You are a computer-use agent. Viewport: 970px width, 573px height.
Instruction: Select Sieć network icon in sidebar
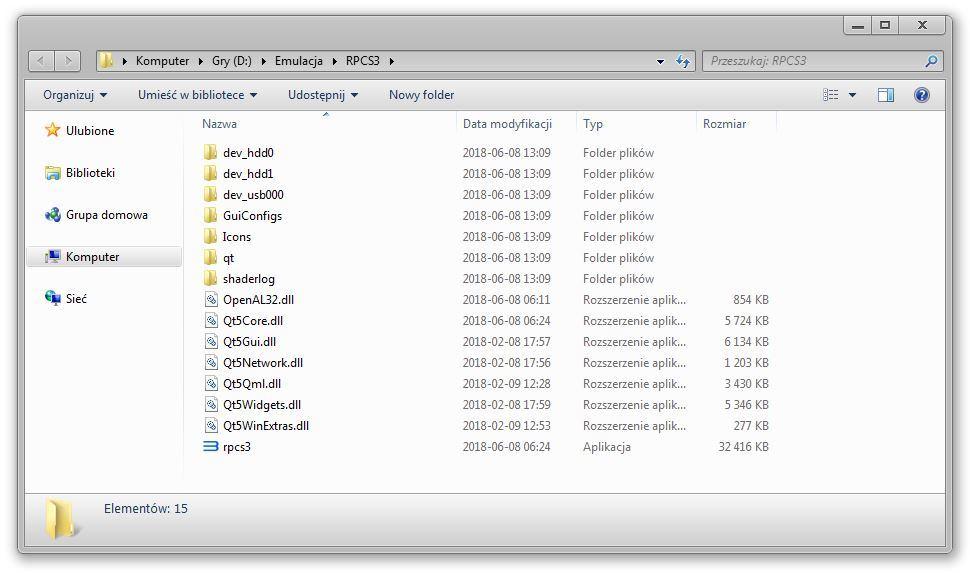[53, 298]
